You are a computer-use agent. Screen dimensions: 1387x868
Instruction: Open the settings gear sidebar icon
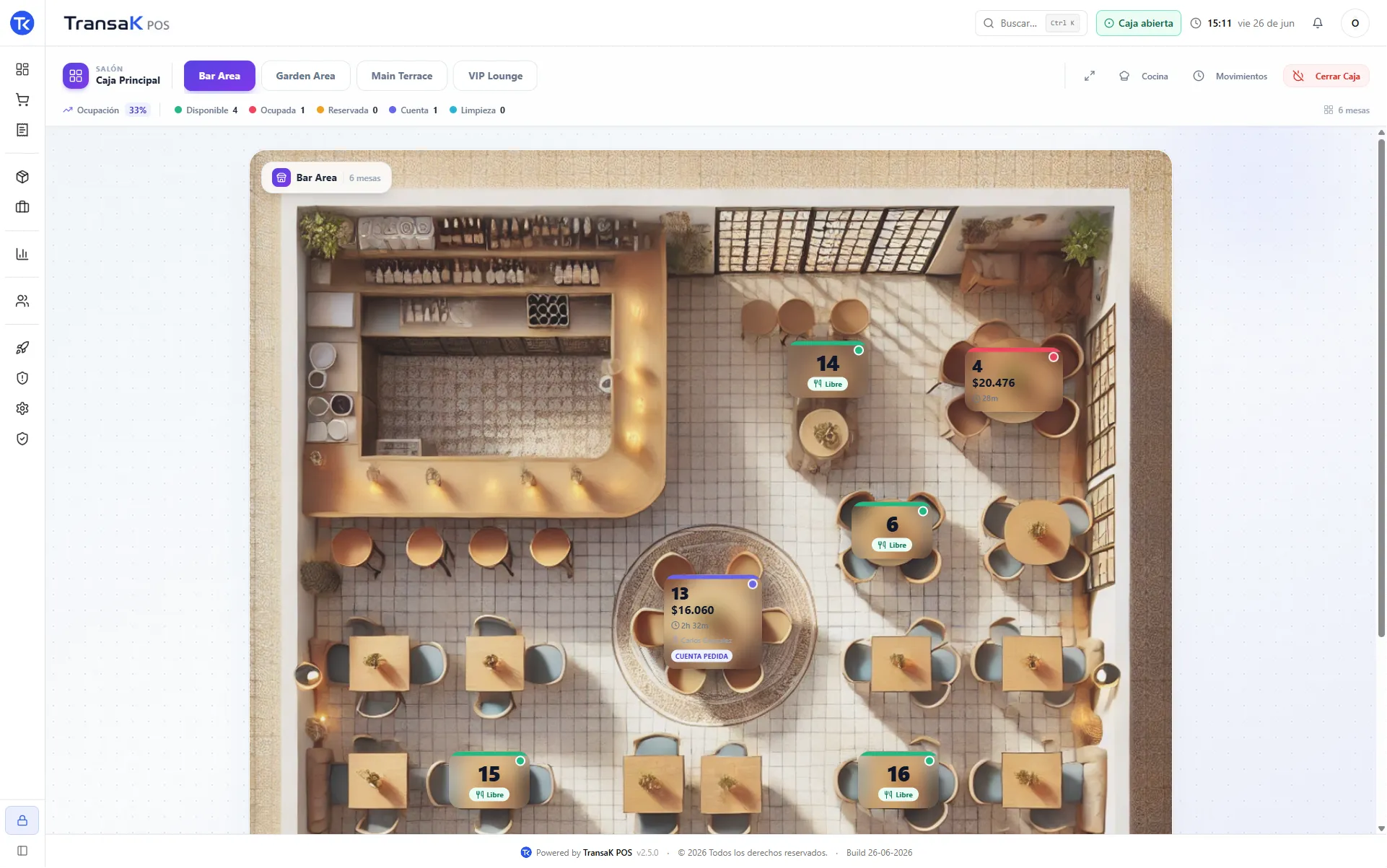point(22,408)
